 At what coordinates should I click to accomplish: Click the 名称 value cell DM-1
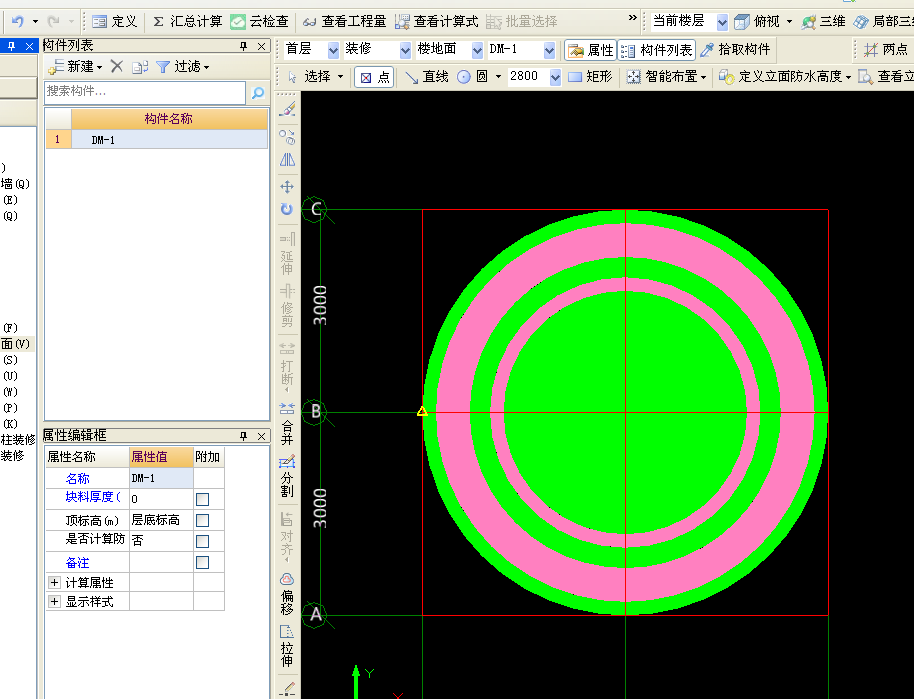point(161,478)
